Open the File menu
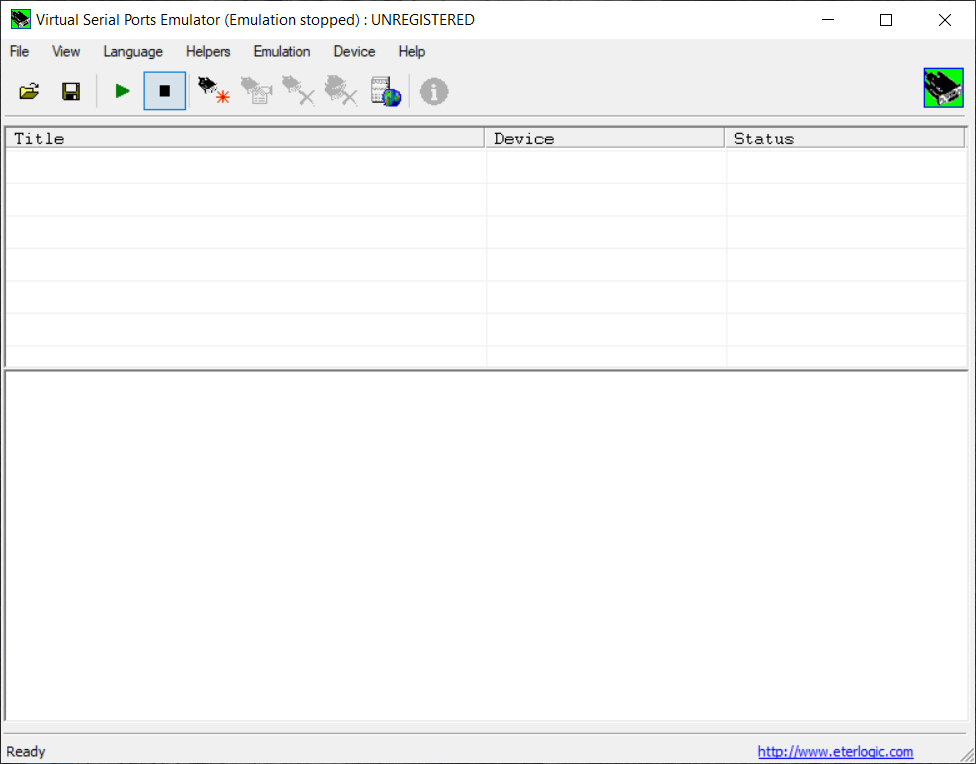This screenshot has height=764, width=976. pos(19,52)
